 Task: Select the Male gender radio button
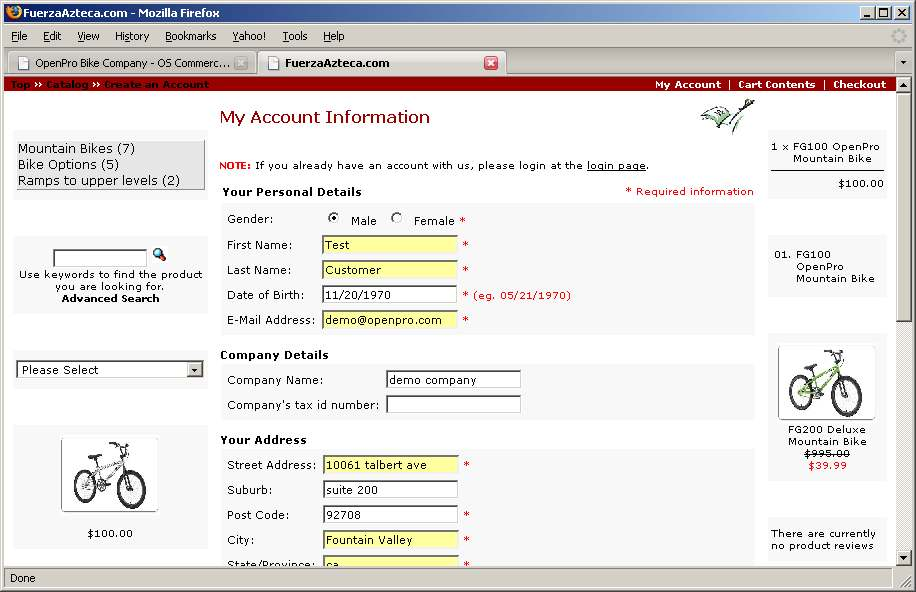pos(334,218)
